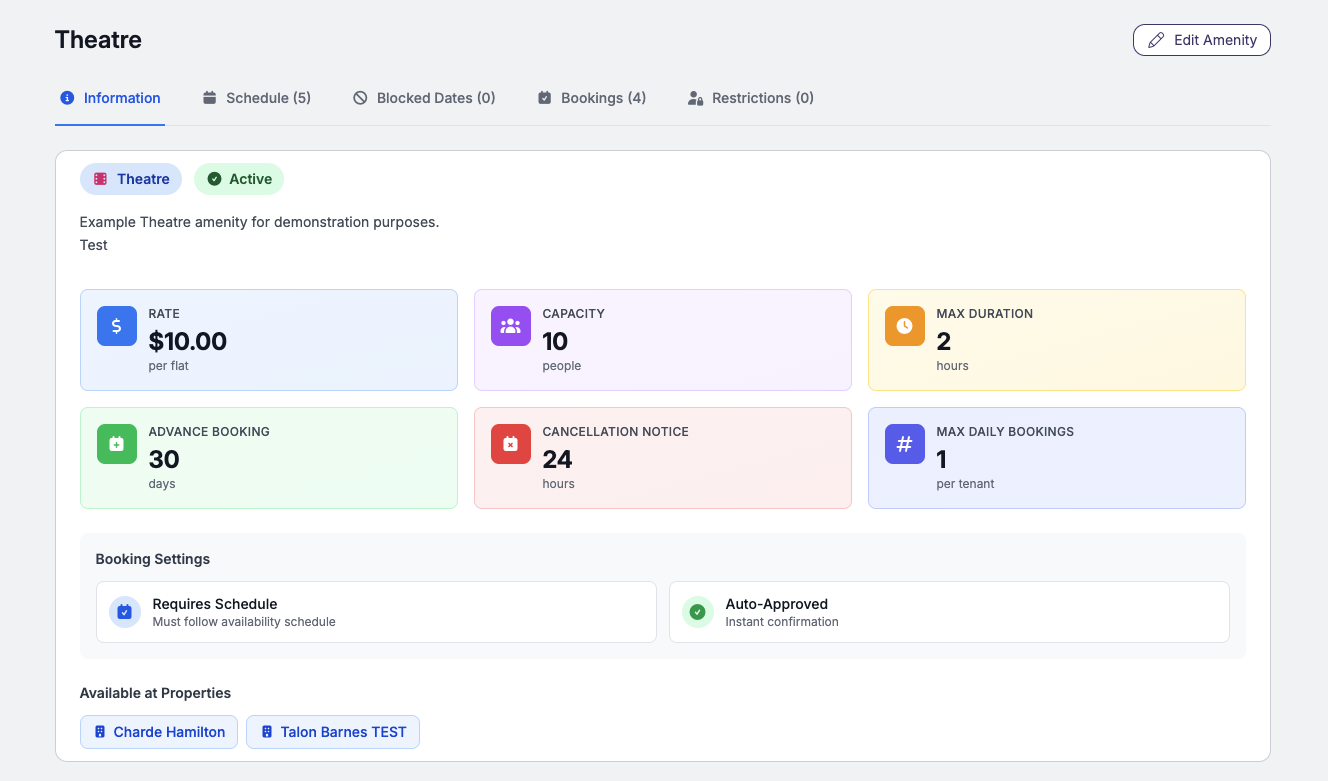1328x781 pixels.
Task: Click the Requires Schedule setting title
Action: [x=215, y=604]
